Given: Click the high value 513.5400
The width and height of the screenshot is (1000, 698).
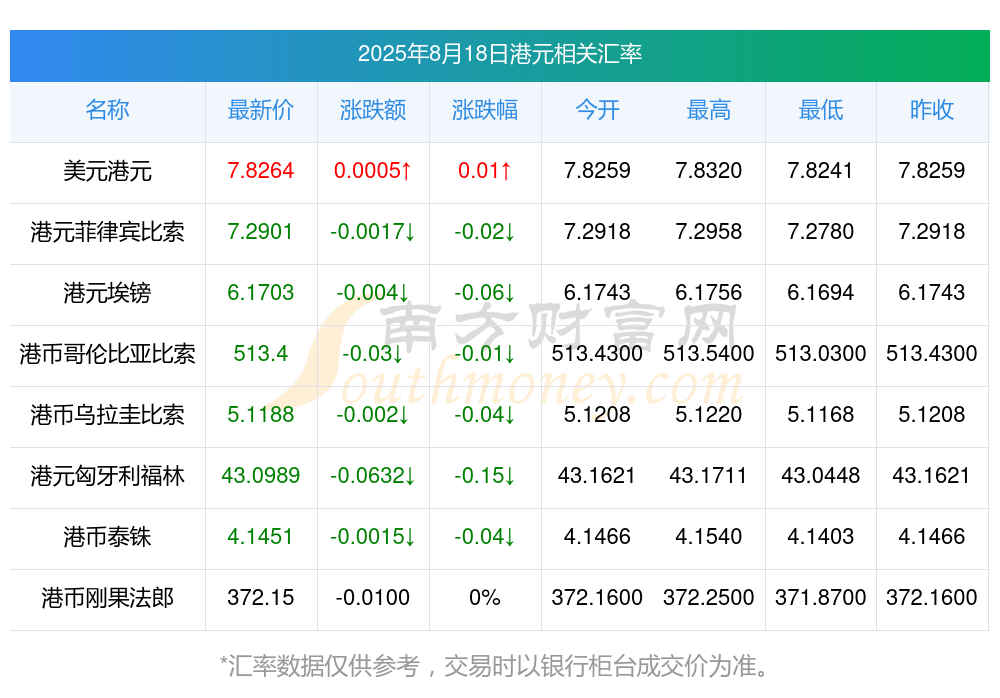Looking at the screenshot, I should (x=709, y=353).
